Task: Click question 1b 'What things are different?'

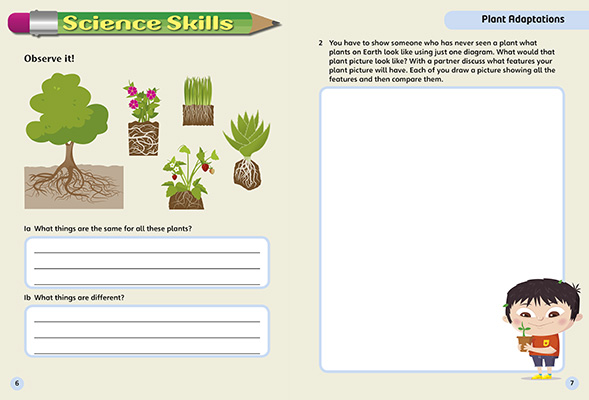Action: (x=74, y=297)
